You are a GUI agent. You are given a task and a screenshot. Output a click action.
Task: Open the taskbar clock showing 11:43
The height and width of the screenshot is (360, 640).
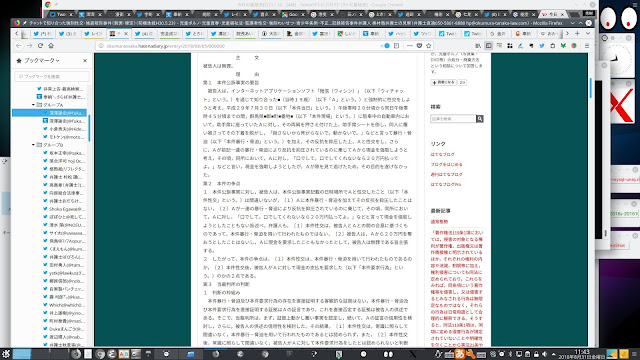tap(582, 354)
